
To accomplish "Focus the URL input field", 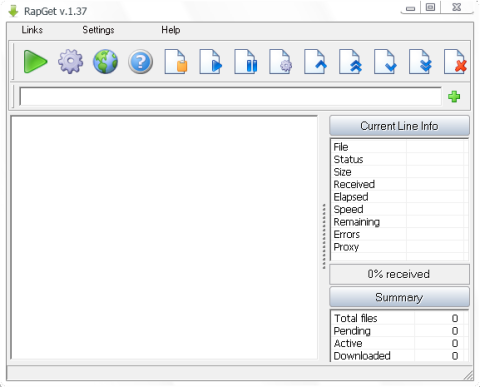I will point(230,97).
